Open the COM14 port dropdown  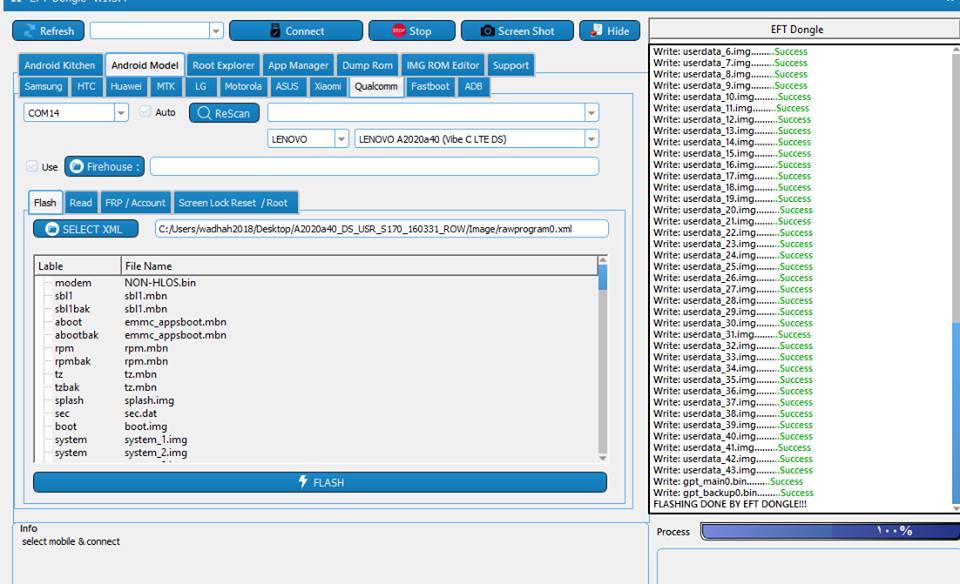click(x=121, y=113)
